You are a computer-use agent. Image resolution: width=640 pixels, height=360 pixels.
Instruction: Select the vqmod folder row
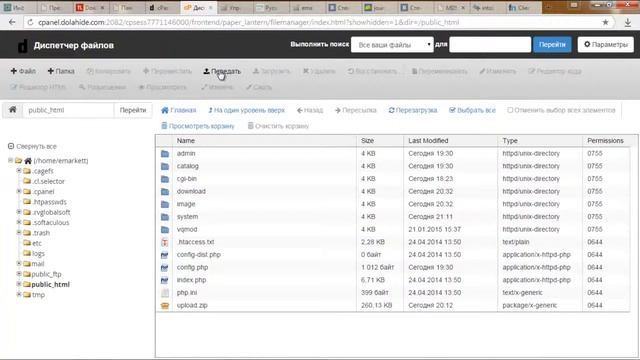(x=393, y=229)
